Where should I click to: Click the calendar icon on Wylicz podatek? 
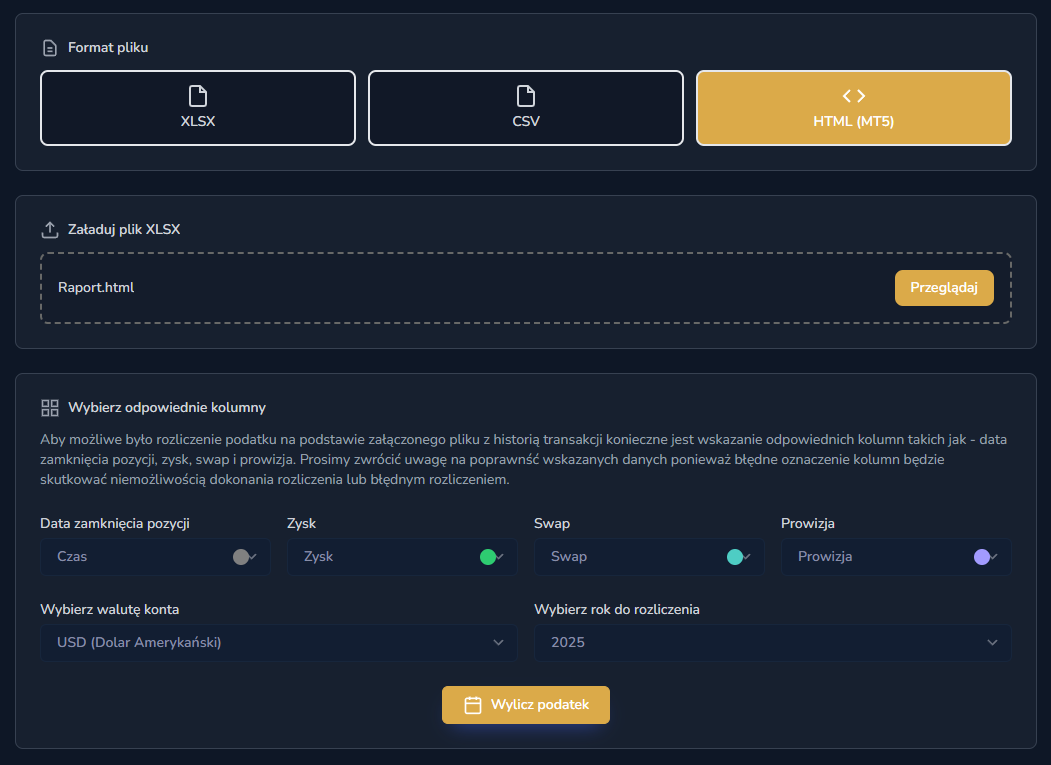click(474, 705)
